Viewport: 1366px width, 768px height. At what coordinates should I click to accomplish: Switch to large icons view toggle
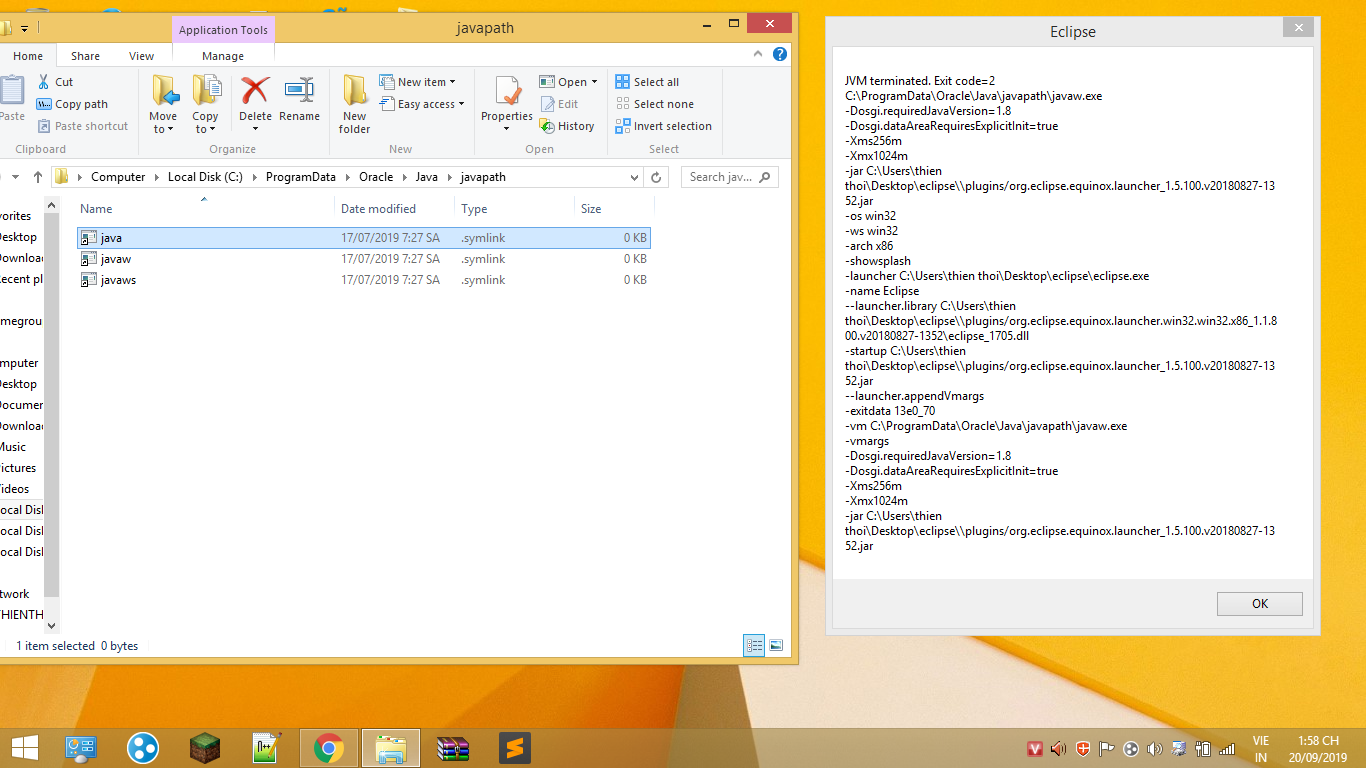point(776,646)
